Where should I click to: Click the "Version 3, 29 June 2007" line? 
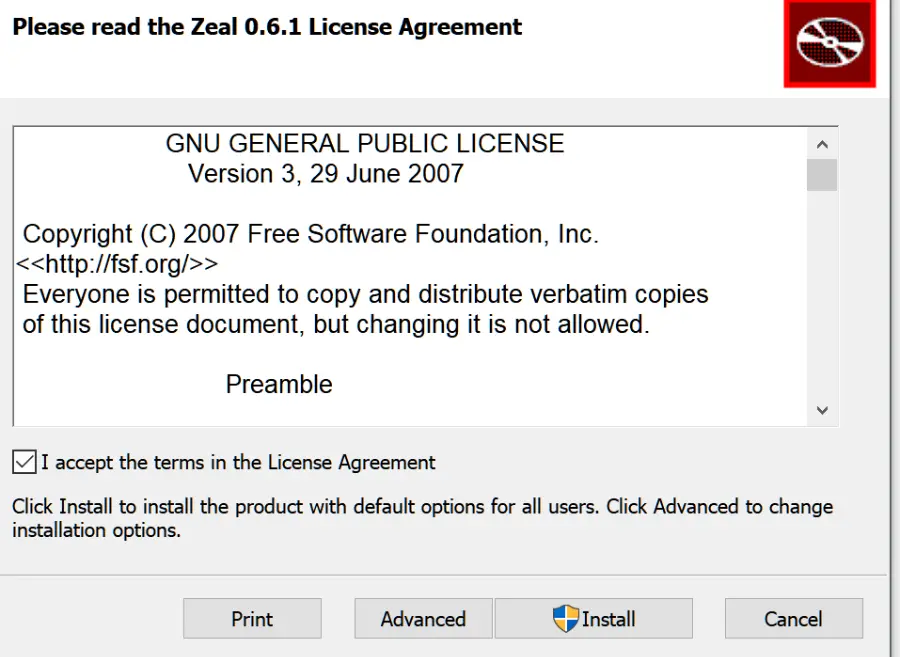pos(325,174)
